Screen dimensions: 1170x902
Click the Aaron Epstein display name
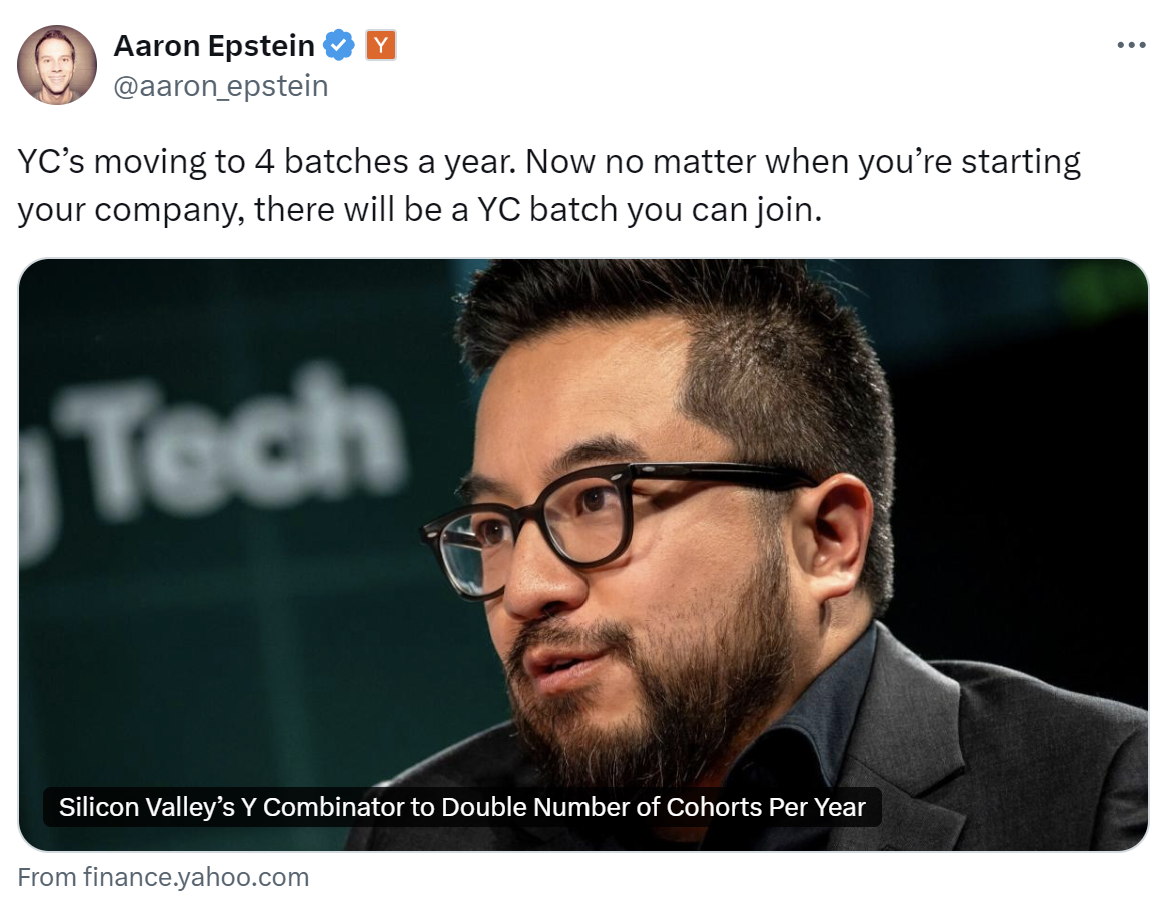(x=214, y=45)
